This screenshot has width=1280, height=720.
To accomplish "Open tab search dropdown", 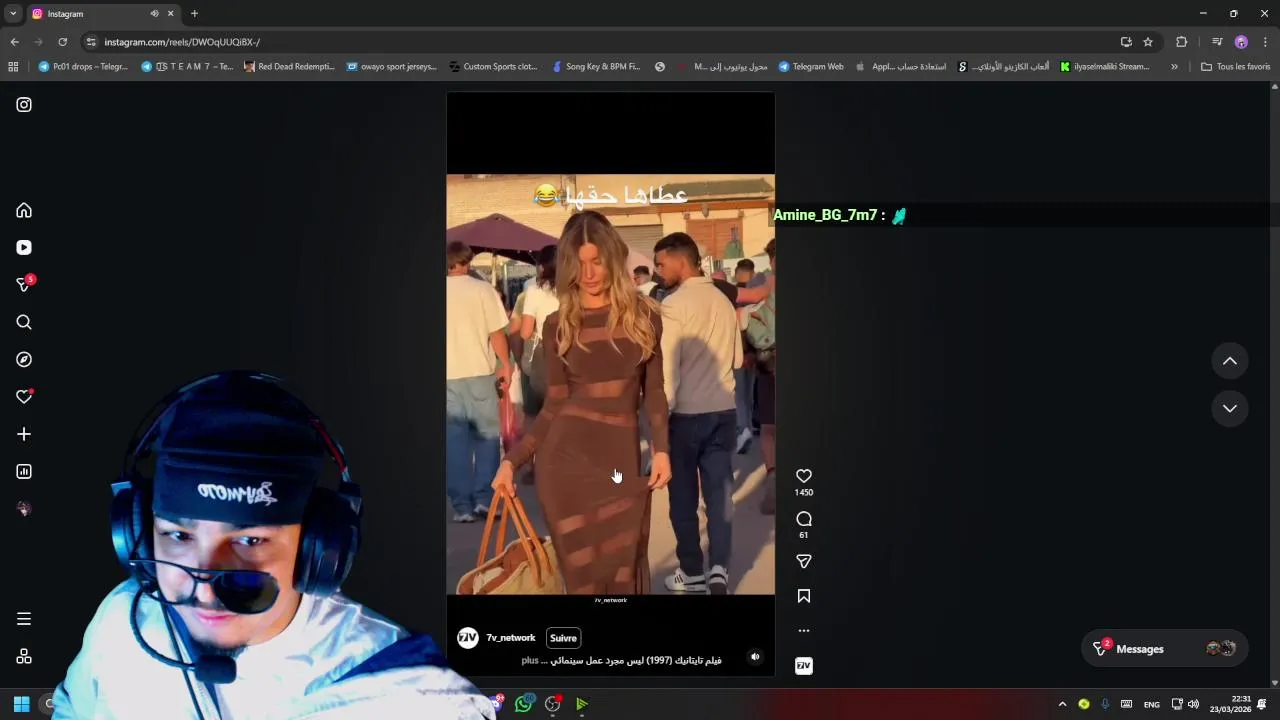I will (x=13, y=14).
